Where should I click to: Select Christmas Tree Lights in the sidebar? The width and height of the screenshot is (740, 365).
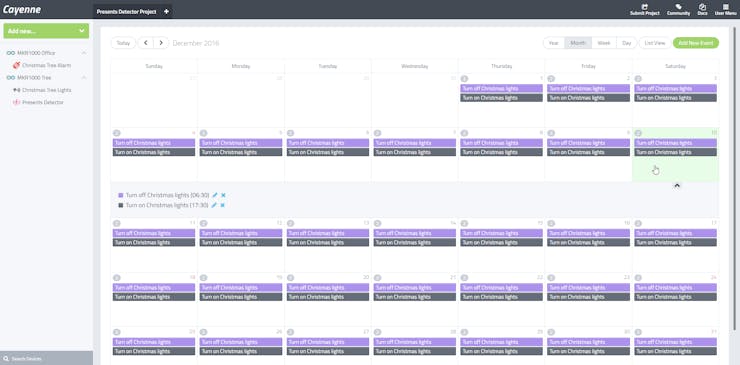(x=47, y=90)
